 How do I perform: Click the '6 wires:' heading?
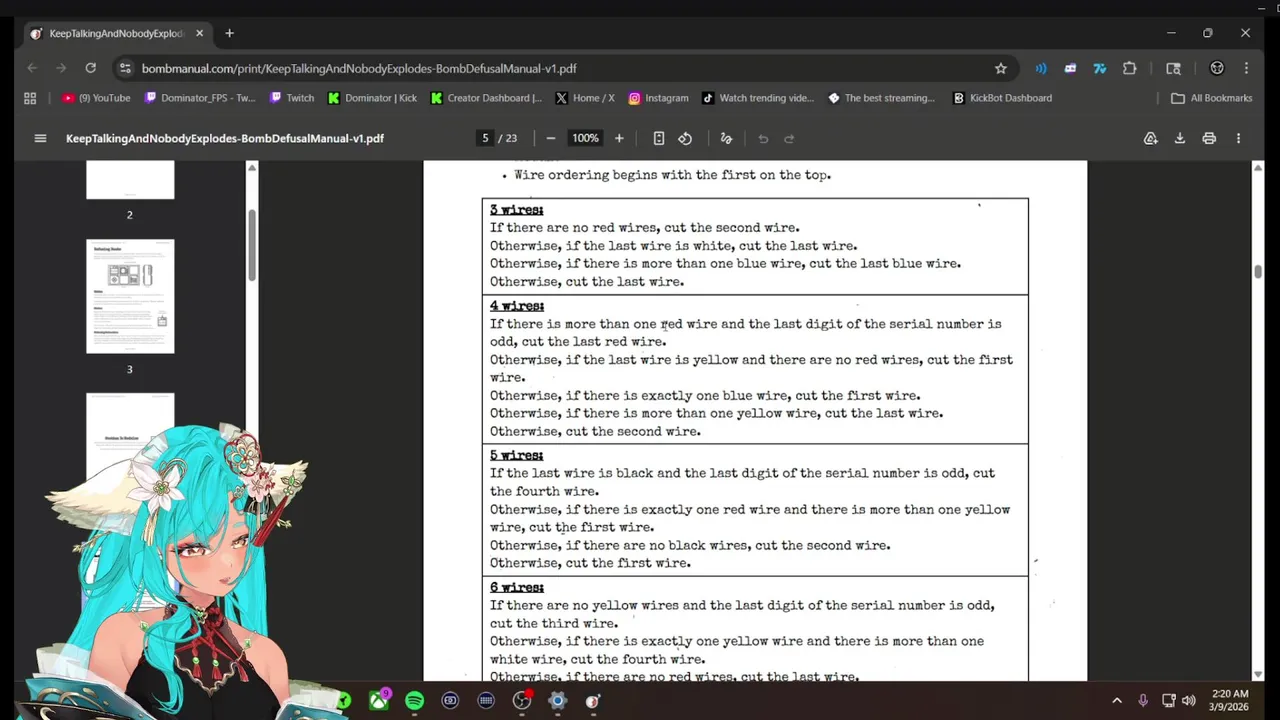[x=517, y=587]
